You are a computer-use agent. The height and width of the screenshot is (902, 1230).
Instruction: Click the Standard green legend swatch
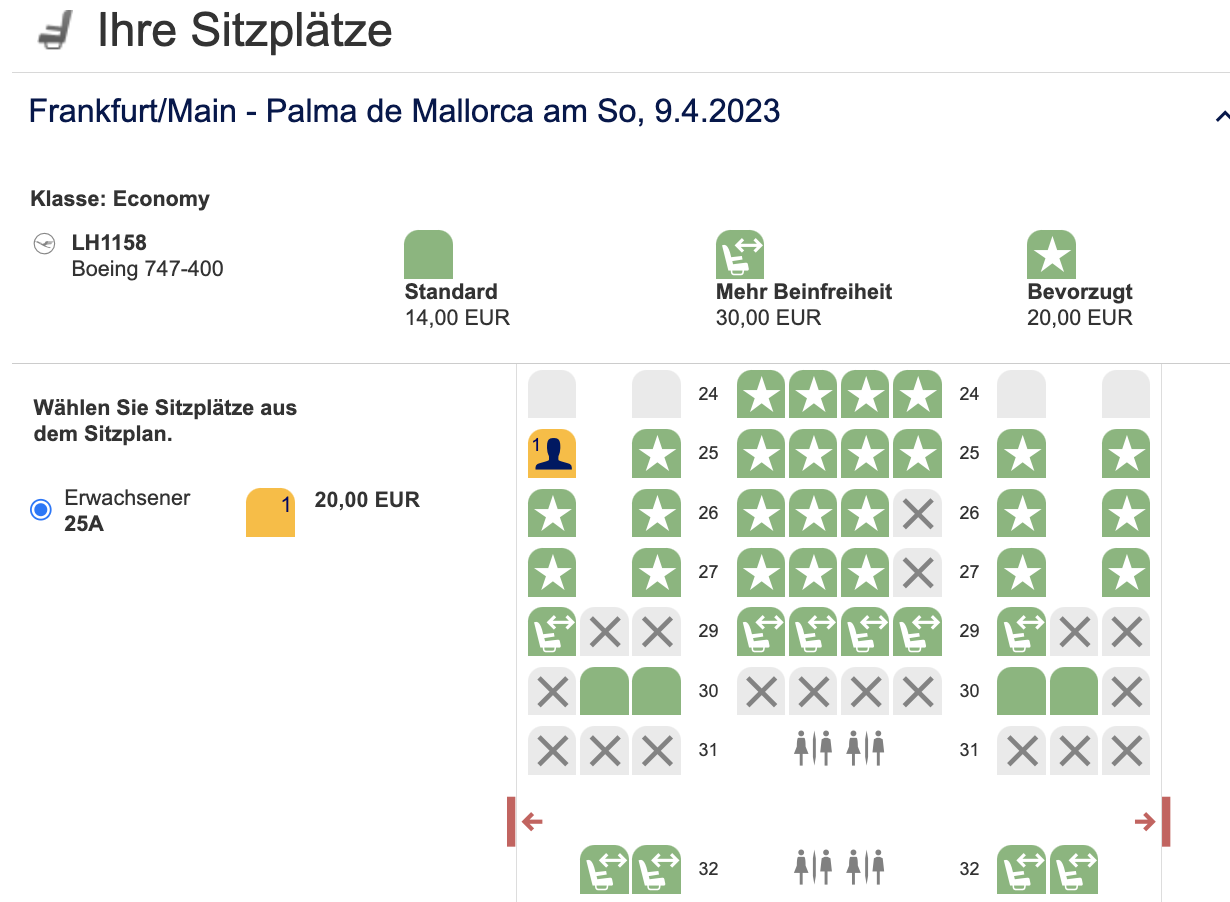(x=428, y=254)
